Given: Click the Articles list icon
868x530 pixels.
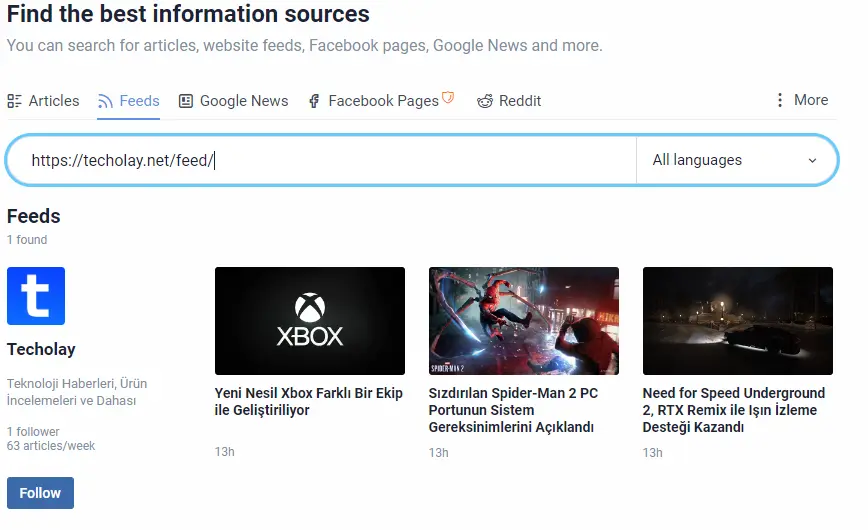Looking at the screenshot, I should tap(14, 101).
